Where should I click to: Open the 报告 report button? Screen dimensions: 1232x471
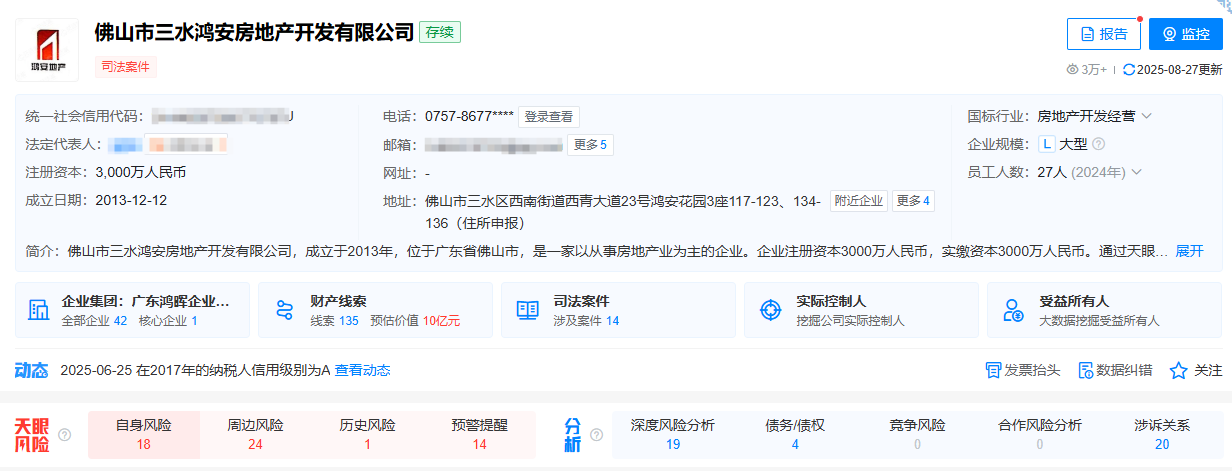click(1104, 34)
